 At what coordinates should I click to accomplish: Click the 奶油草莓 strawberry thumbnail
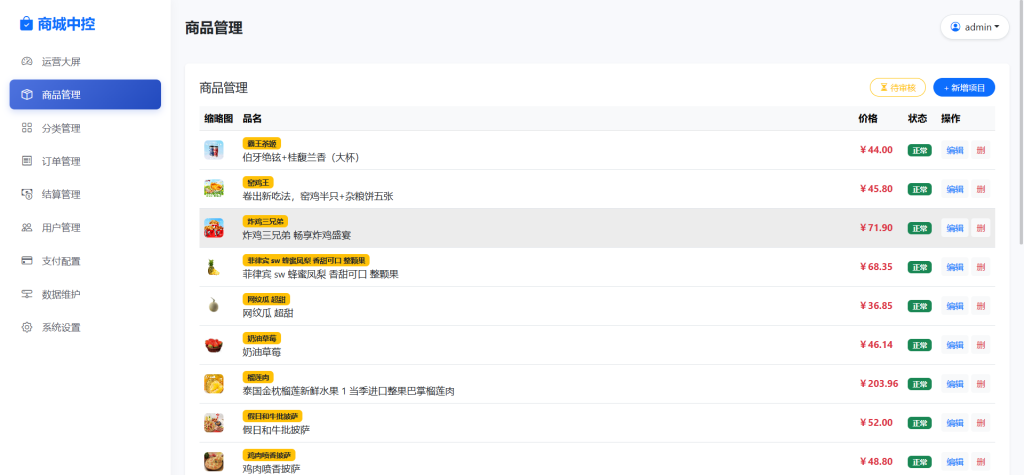(214, 345)
